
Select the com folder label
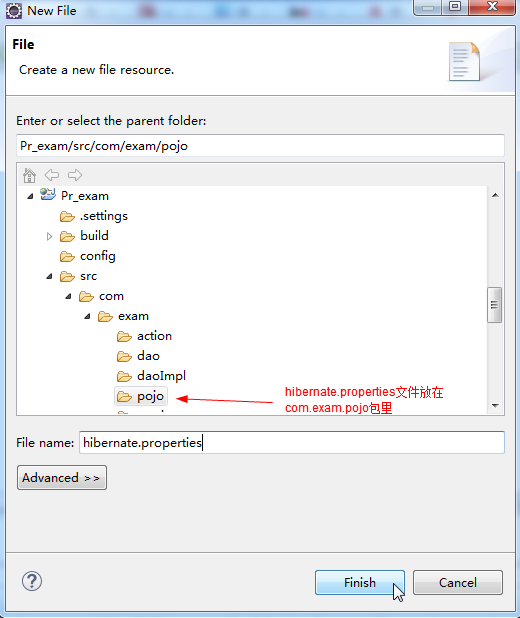coord(111,296)
